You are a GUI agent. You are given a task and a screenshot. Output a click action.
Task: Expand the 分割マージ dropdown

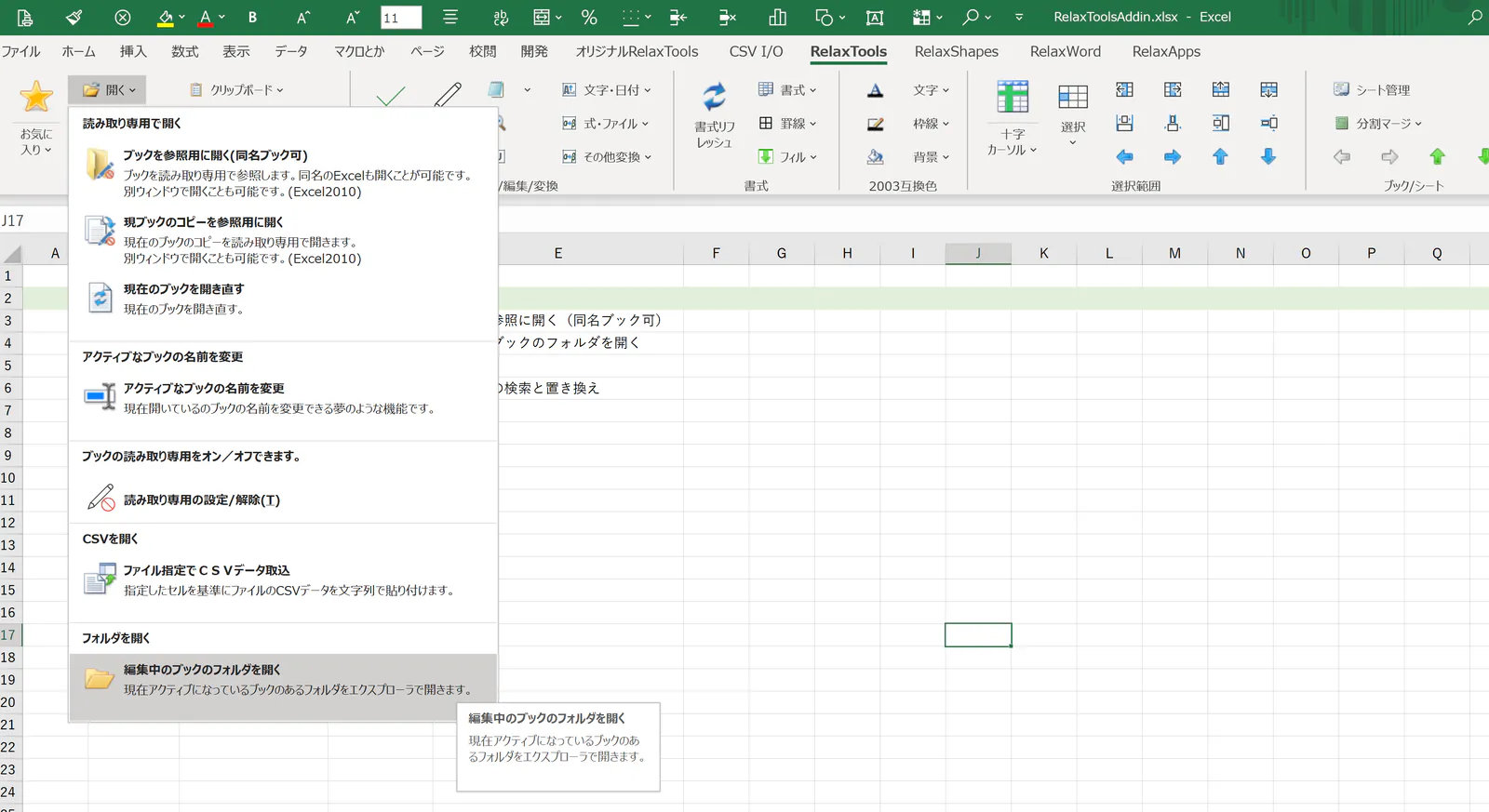1379,124
